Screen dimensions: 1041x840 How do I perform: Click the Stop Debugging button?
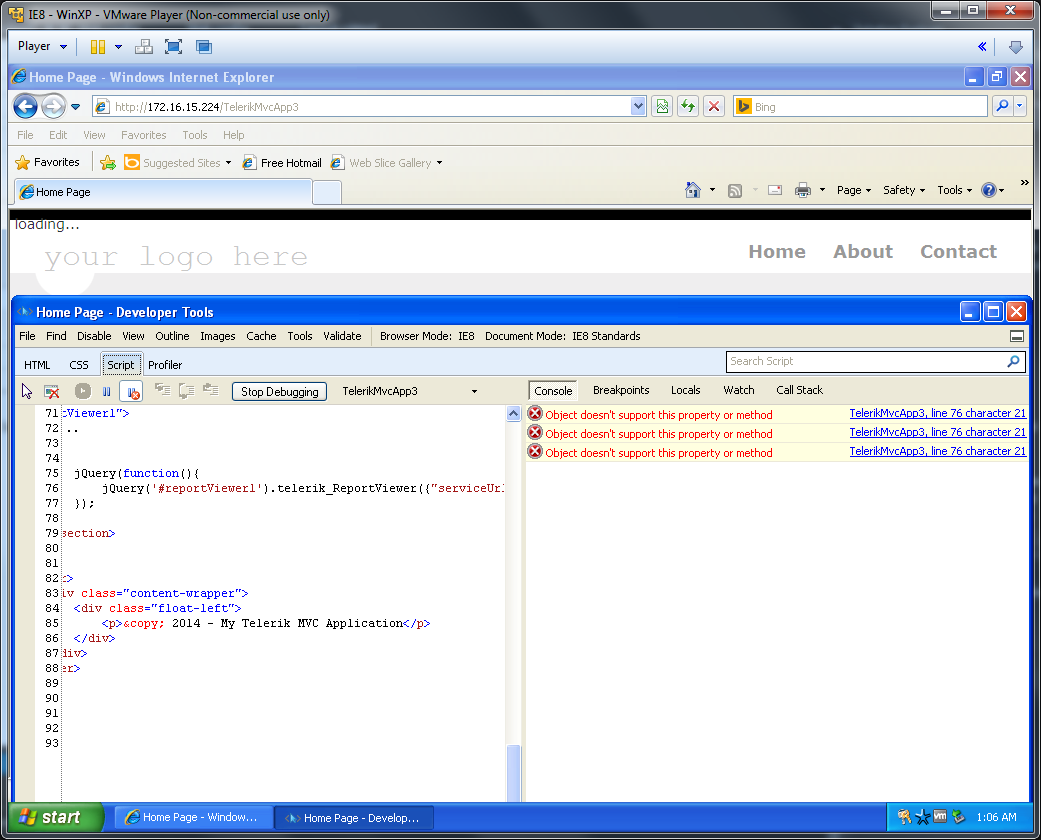(280, 392)
